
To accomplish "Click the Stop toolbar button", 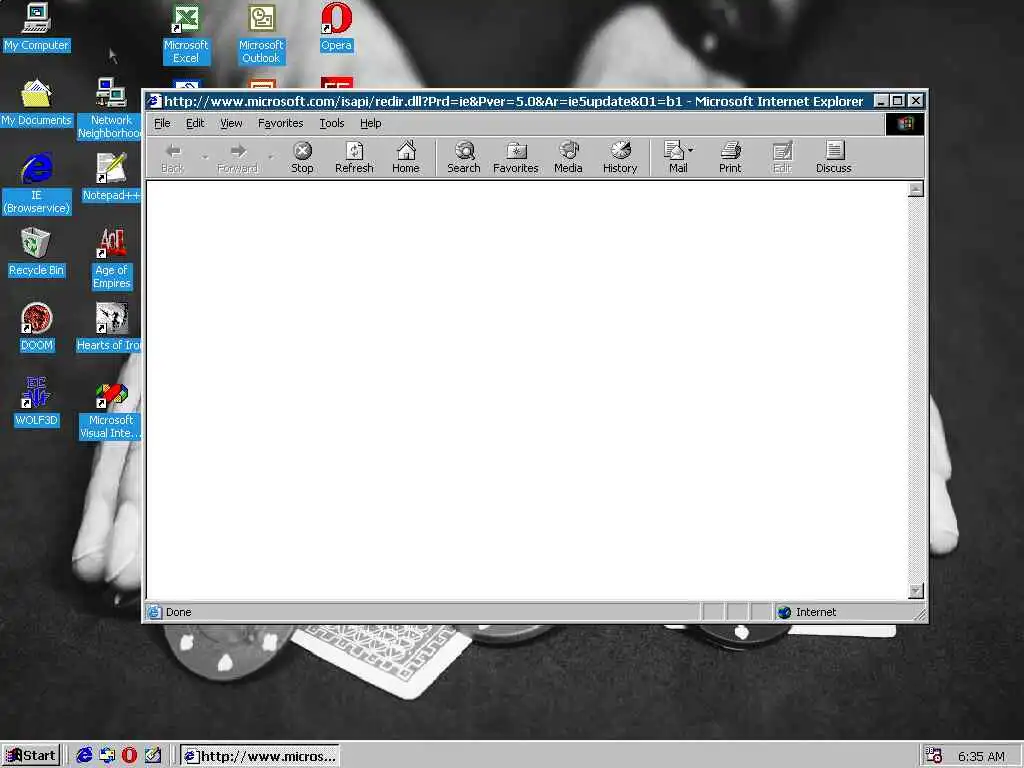I will click(x=302, y=157).
